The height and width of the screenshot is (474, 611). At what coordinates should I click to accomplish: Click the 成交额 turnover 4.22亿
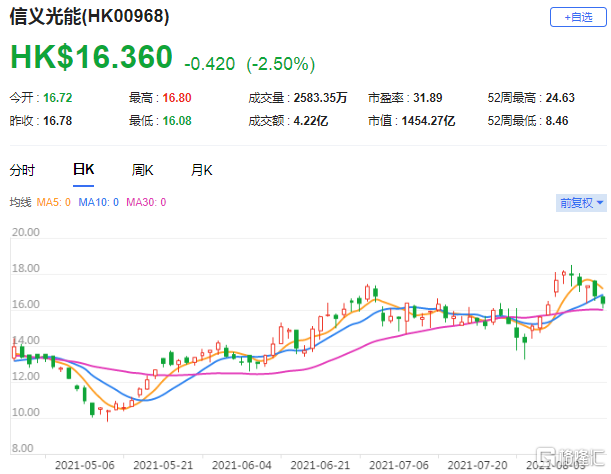[x=311, y=121]
